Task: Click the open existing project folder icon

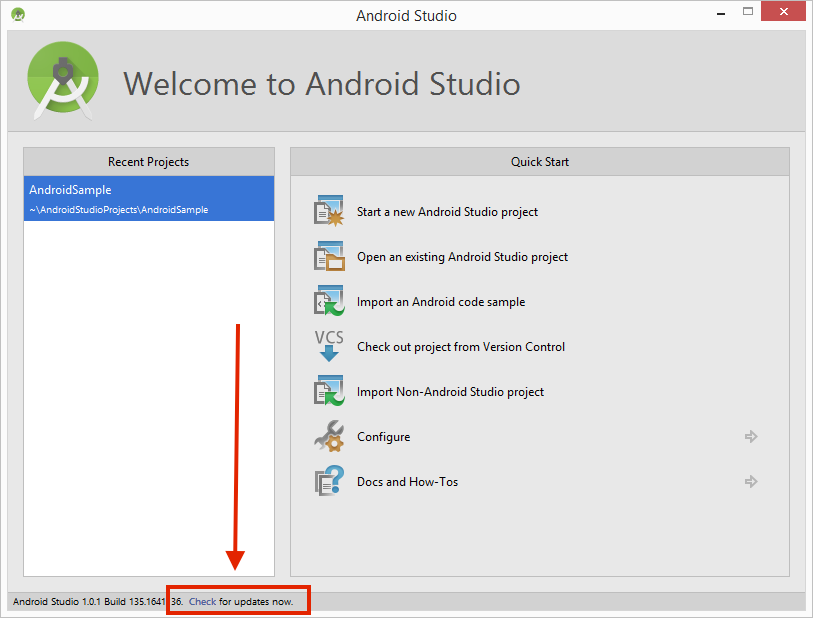Action: pyautogui.click(x=329, y=256)
